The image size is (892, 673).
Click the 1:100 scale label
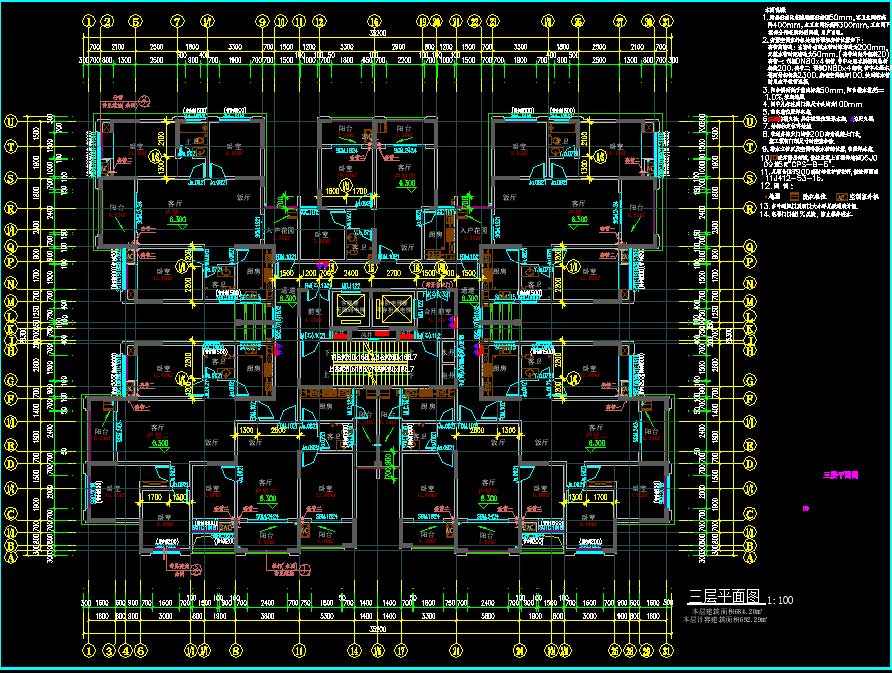780,600
